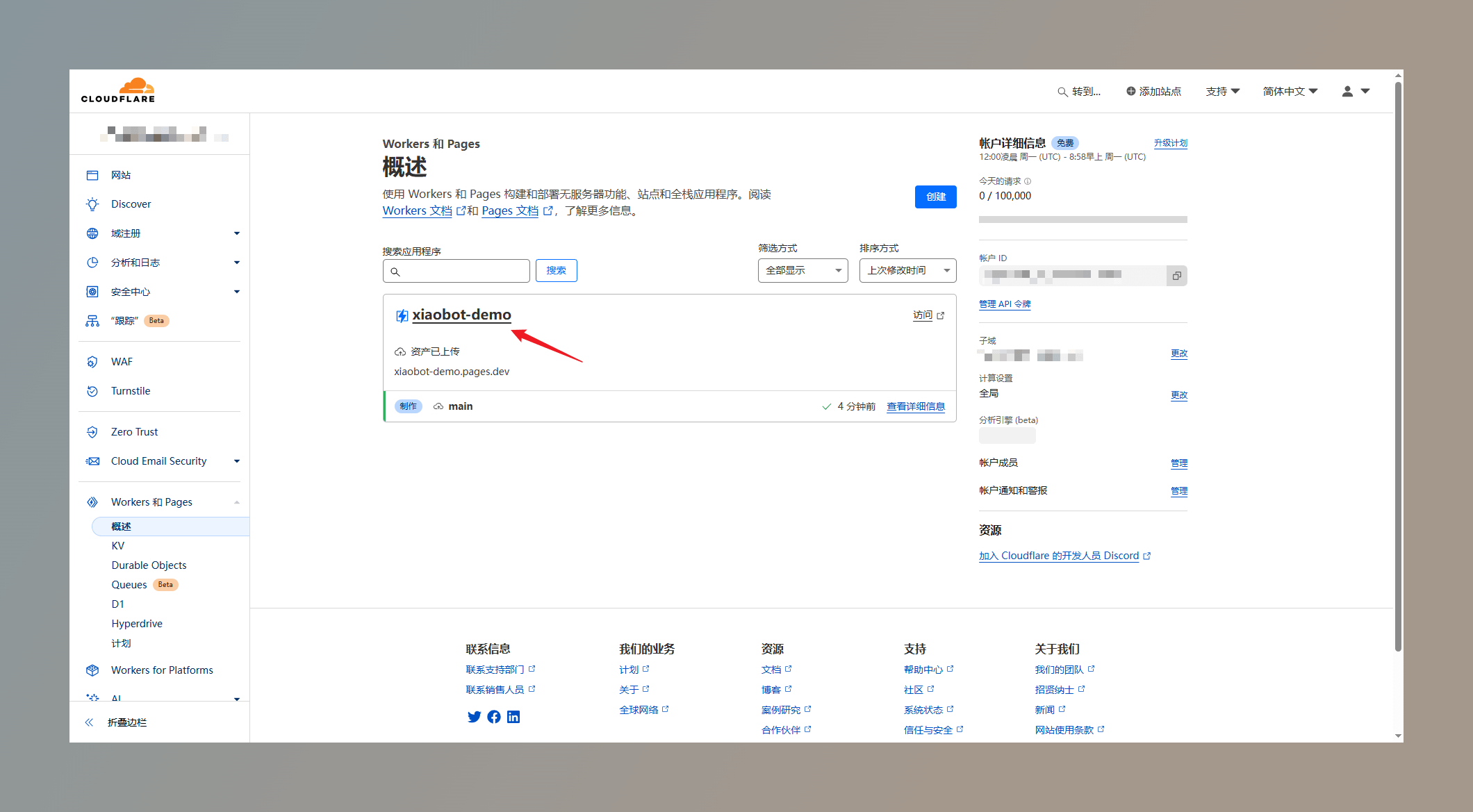Click the 网站 sidebar icon

click(x=92, y=175)
